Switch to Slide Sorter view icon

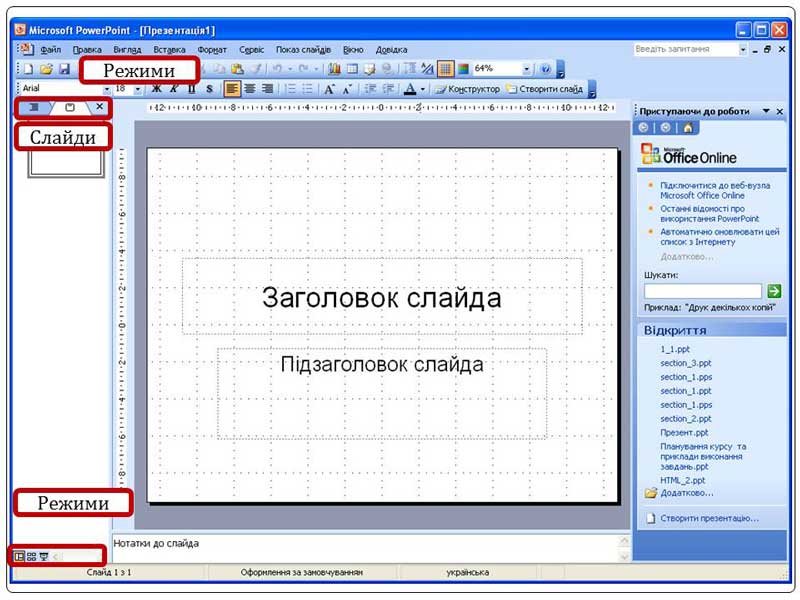tap(31, 556)
